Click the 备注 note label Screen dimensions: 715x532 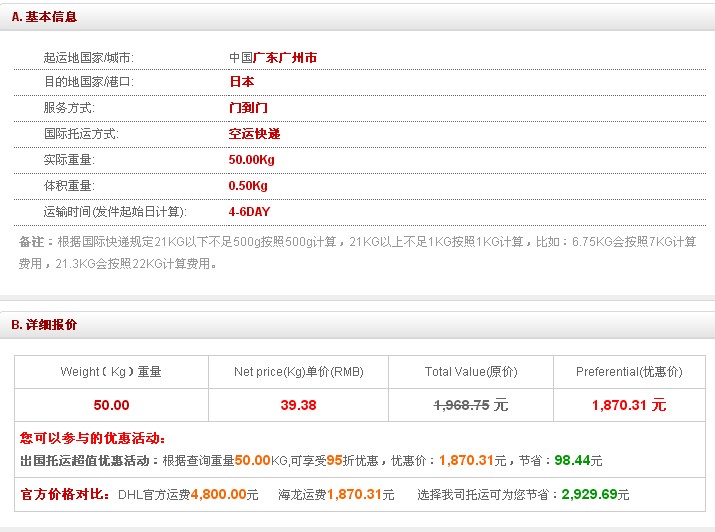(31, 242)
